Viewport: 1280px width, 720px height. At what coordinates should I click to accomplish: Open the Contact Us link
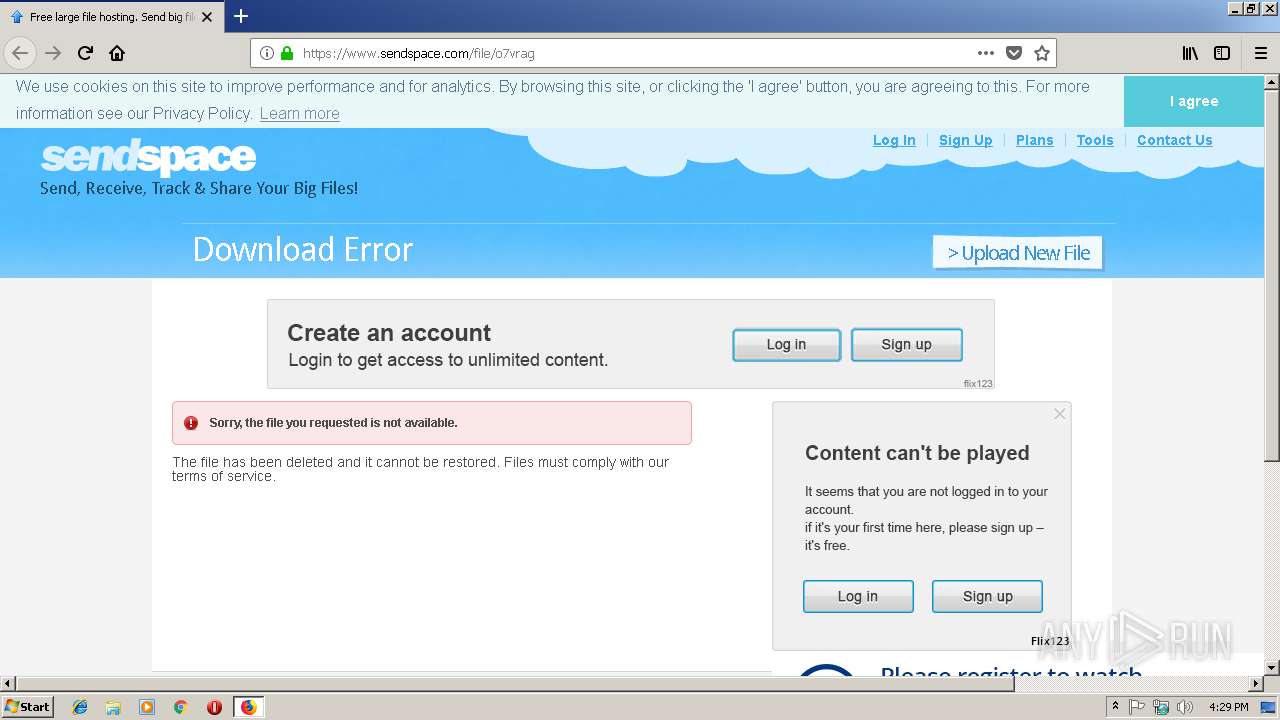click(1175, 140)
